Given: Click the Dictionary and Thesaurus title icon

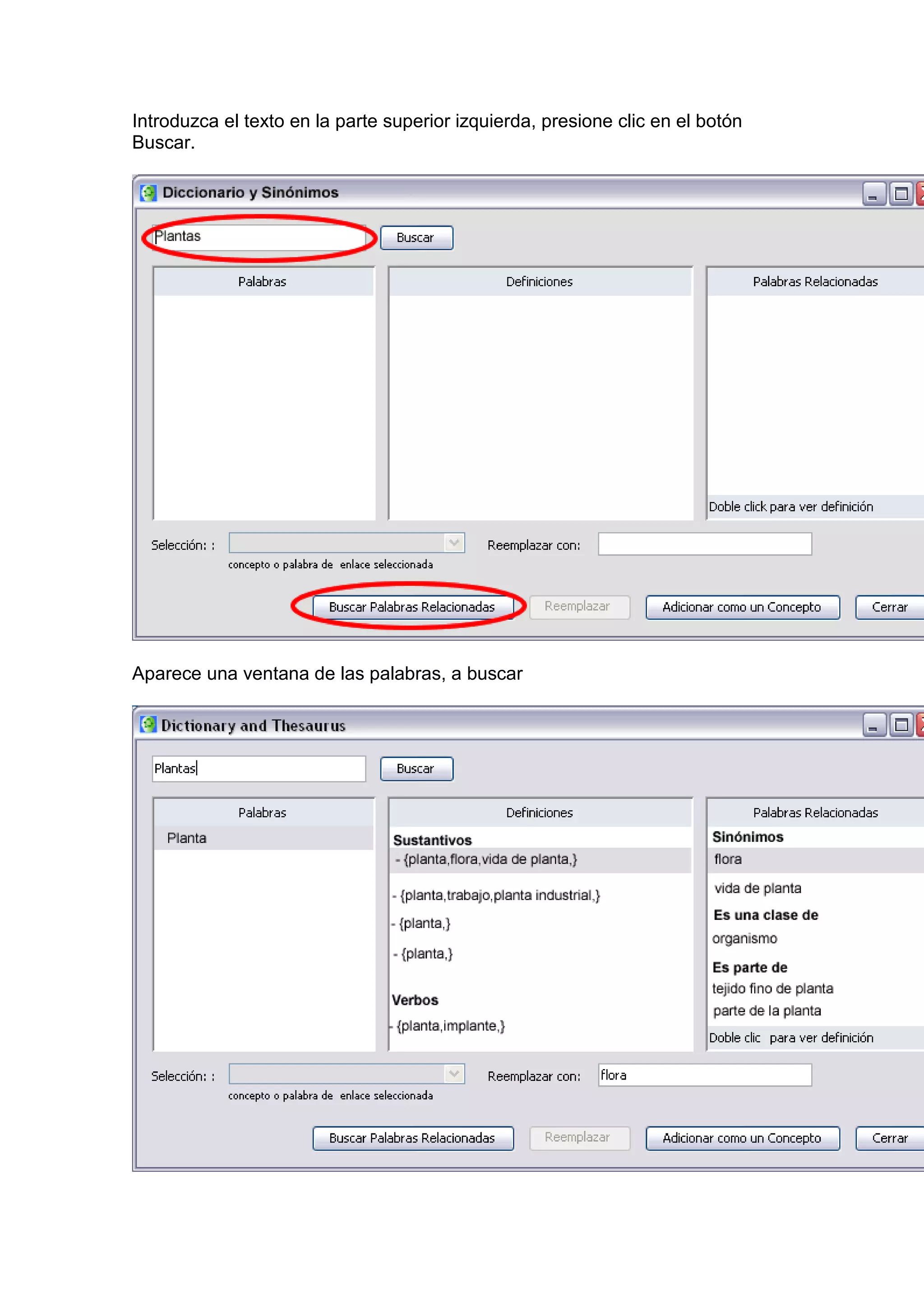Looking at the screenshot, I should pyautogui.click(x=148, y=725).
